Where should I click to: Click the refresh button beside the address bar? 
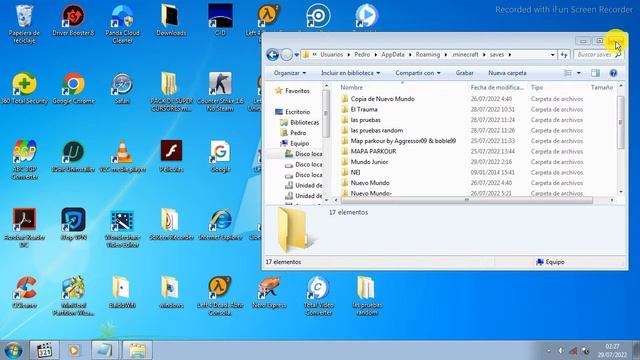(564, 54)
